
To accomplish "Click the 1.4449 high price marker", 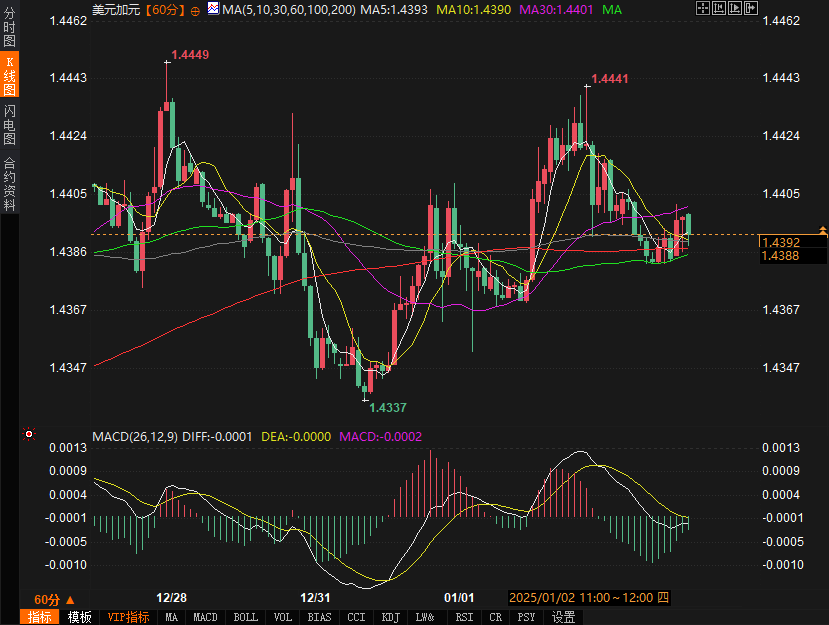I will pos(190,55).
